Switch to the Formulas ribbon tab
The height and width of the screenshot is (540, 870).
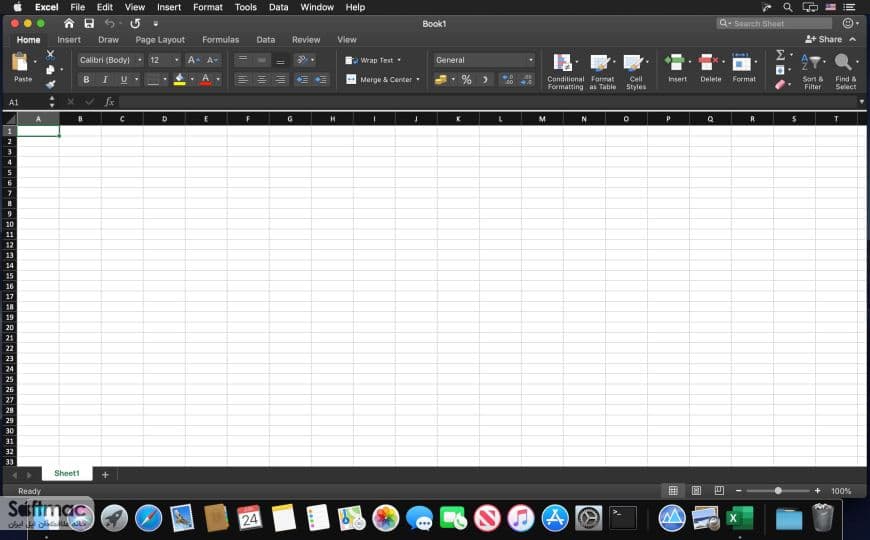click(x=220, y=40)
